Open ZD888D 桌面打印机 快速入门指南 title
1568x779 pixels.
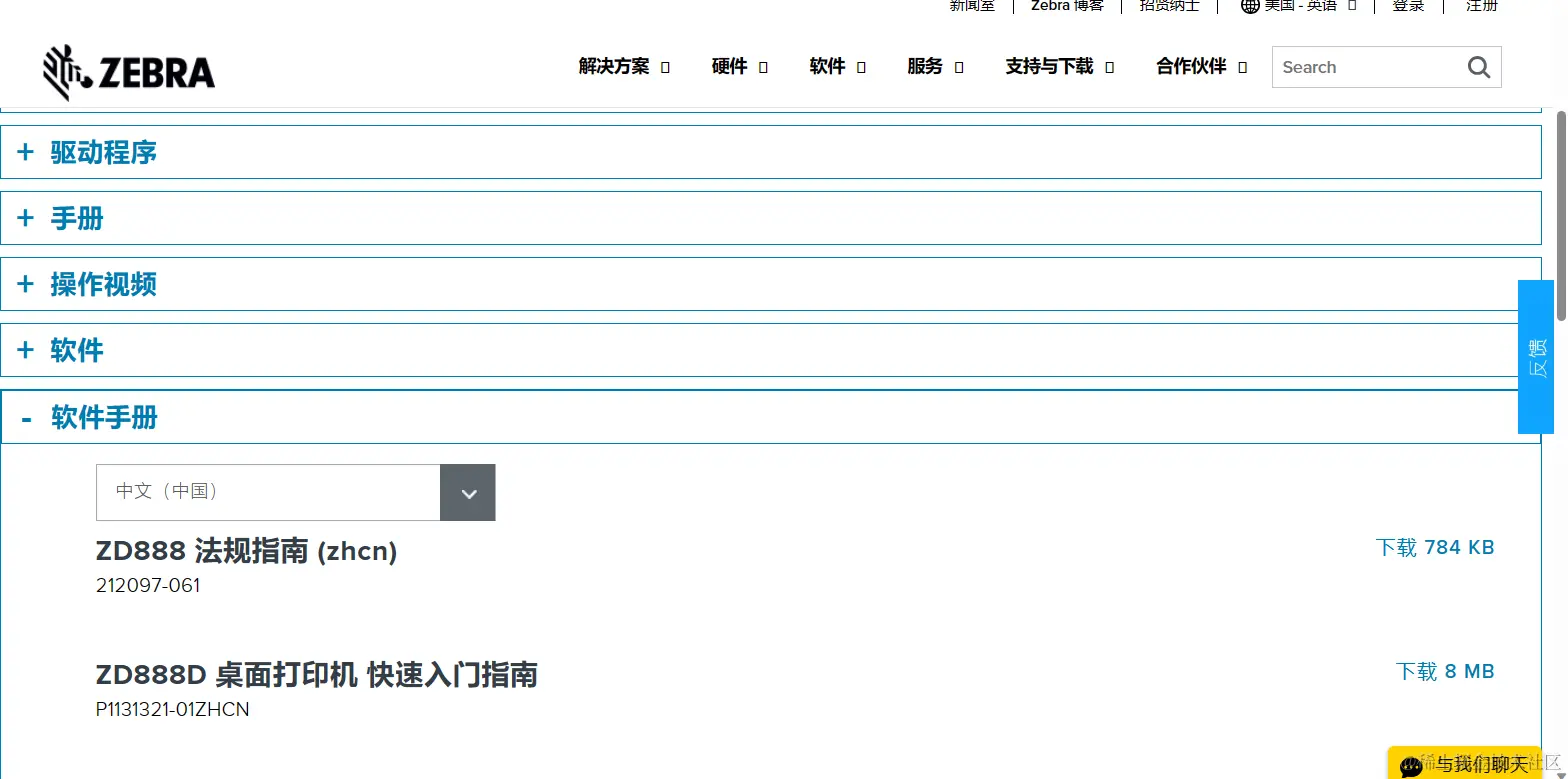[316, 675]
